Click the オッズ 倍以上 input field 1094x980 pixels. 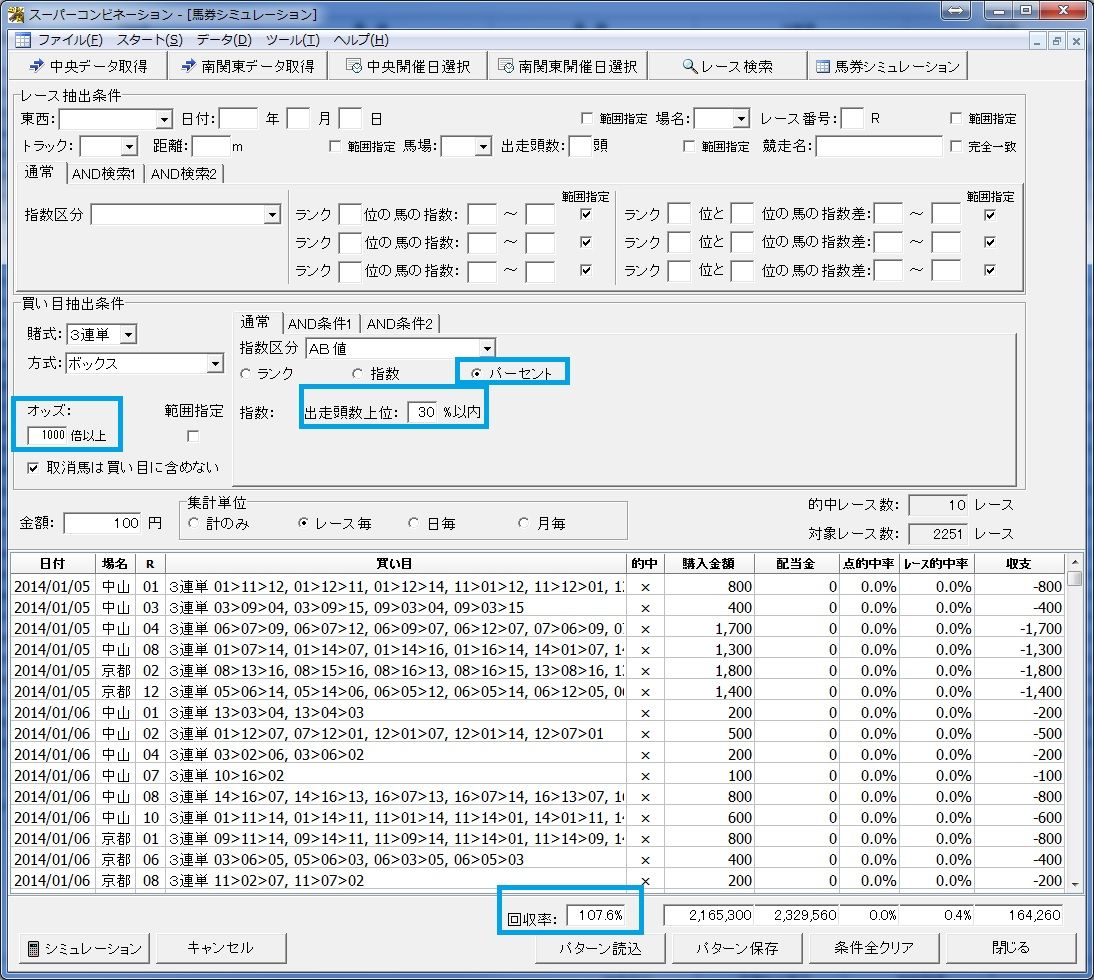click(x=47, y=435)
